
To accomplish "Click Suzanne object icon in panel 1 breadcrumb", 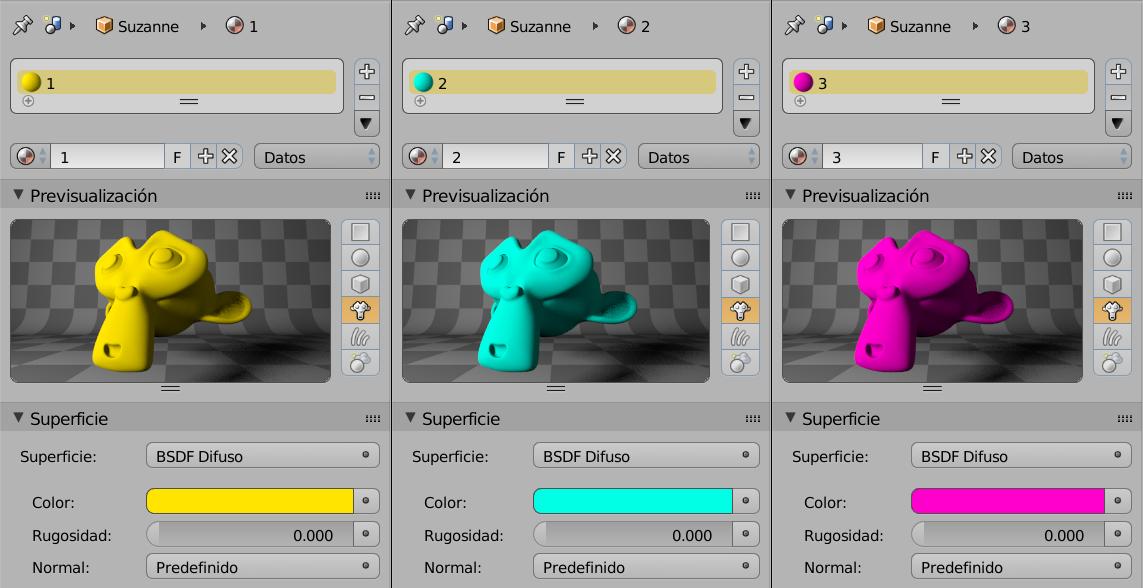I will click(105, 26).
